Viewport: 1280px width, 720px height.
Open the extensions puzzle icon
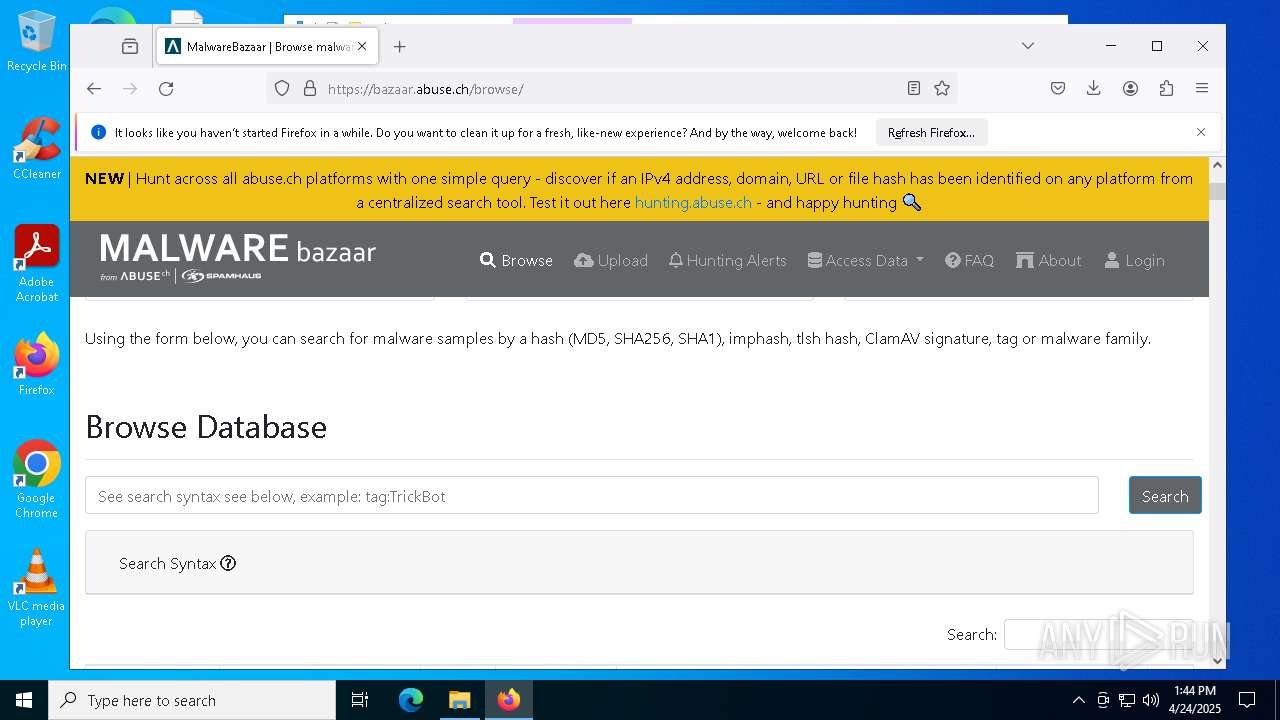click(x=1166, y=89)
